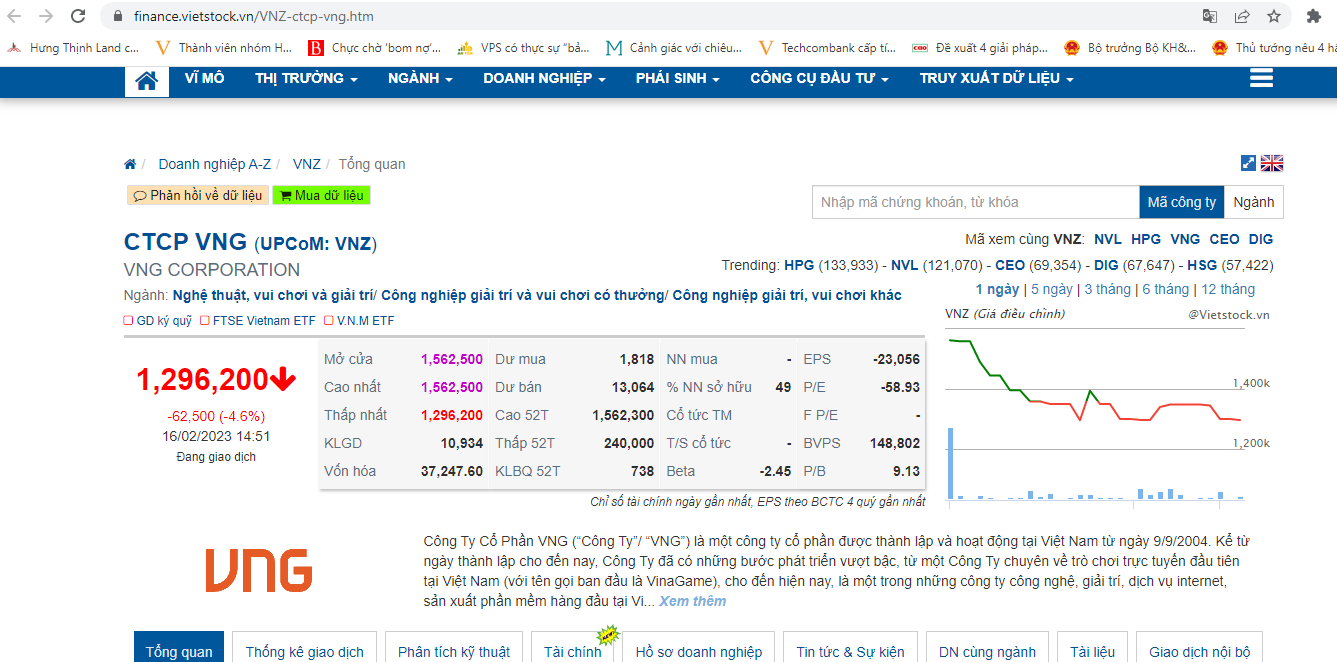Click Ngành search button
The image size is (1337, 662).
pos(1254,202)
